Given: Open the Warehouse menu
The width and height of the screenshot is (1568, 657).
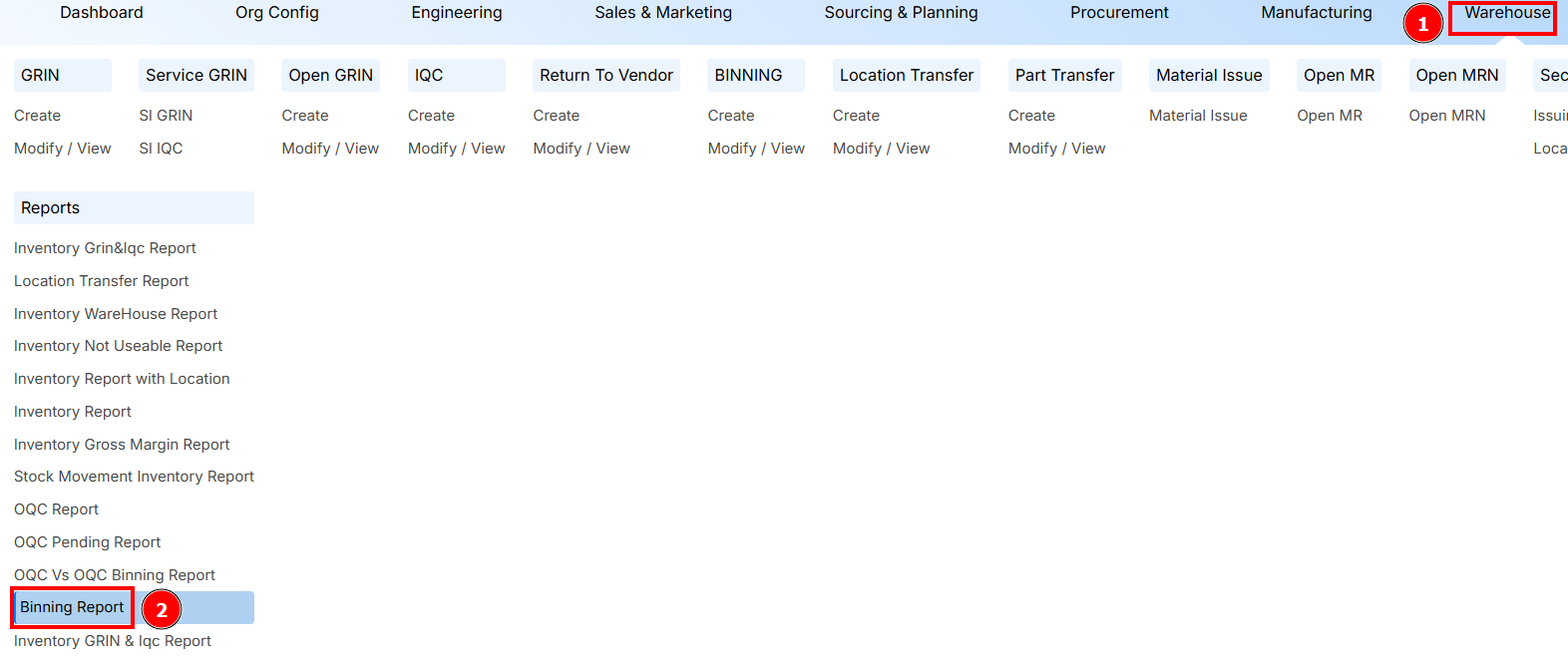Looking at the screenshot, I should tap(1503, 13).
